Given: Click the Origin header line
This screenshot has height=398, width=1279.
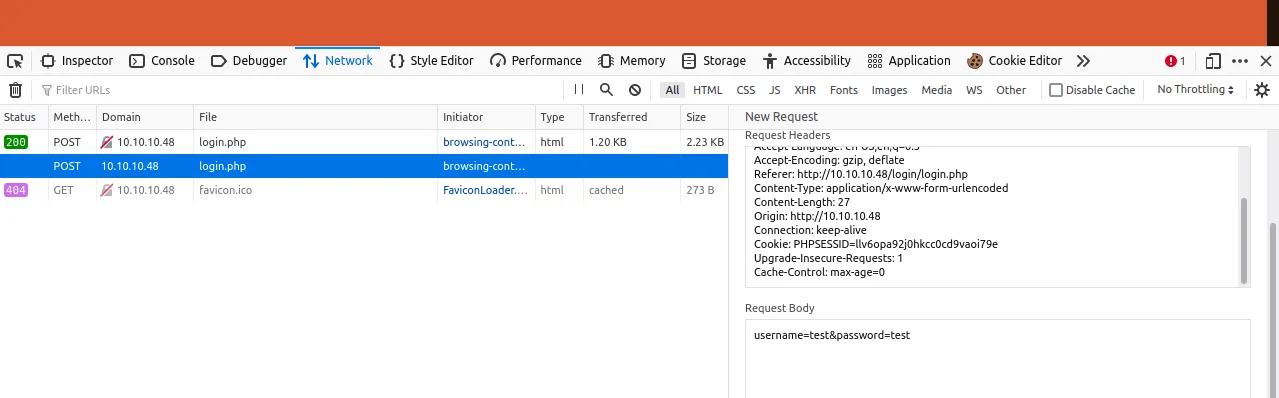Looking at the screenshot, I should click(817, 216).
